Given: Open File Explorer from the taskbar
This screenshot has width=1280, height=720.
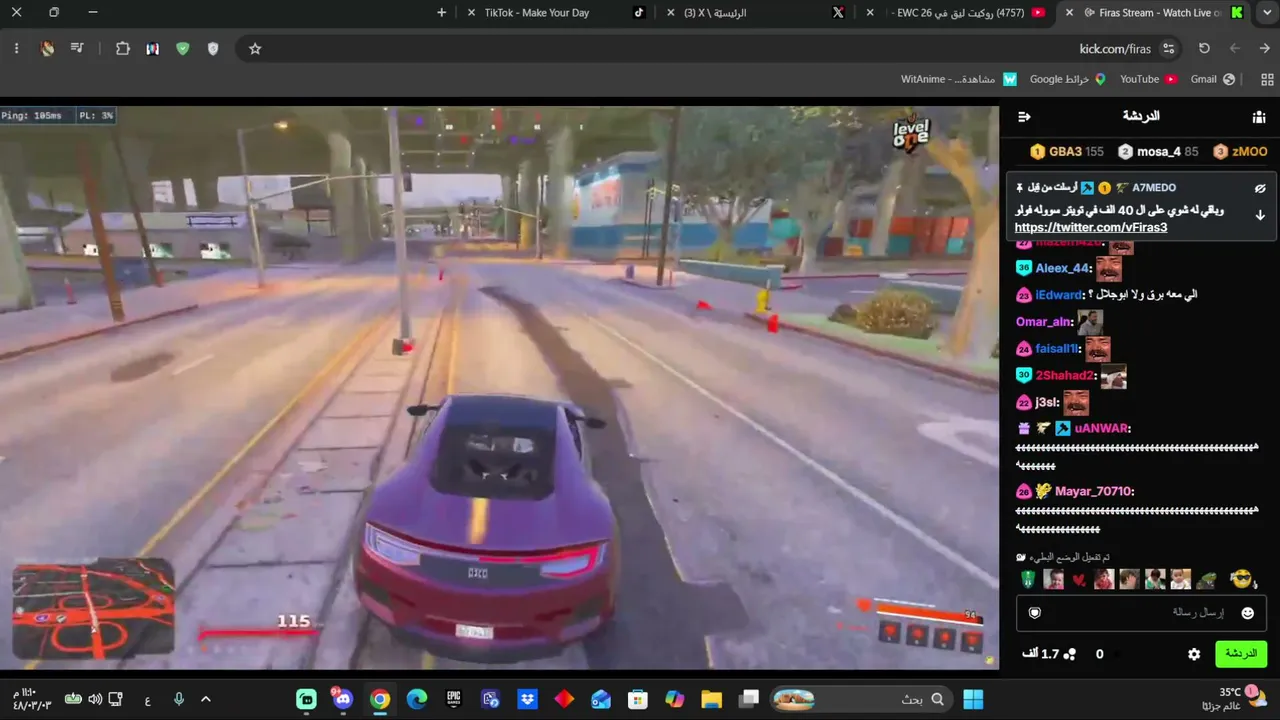Looking at the screenshot, I should click(711, 699).
